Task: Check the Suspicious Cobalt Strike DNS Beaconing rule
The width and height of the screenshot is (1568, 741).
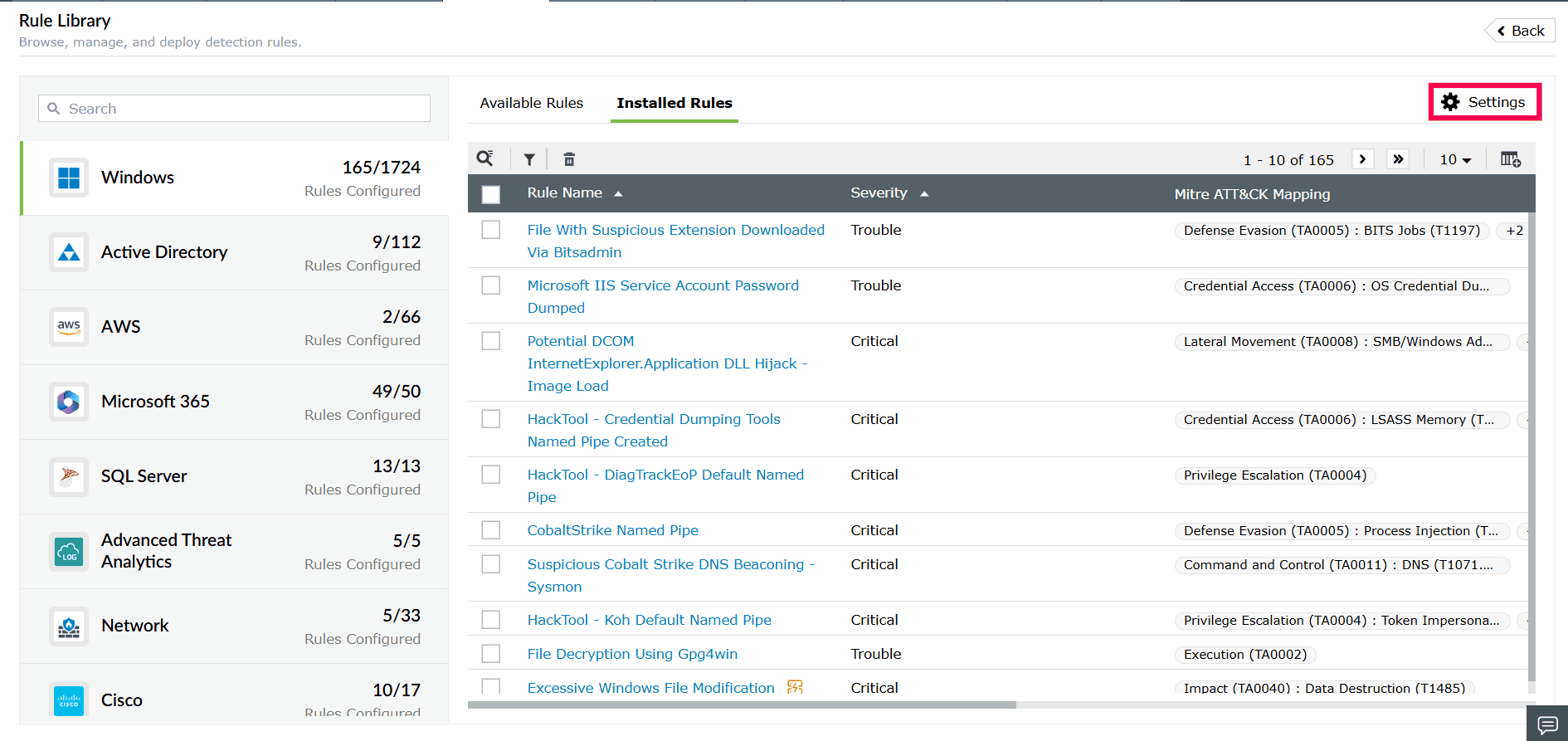Action: click(491, 564)
